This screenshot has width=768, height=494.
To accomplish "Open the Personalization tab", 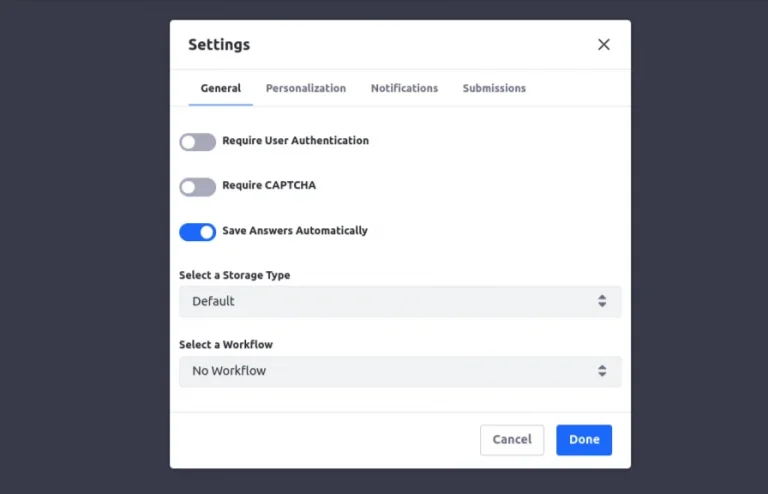I will click(306, 88).
